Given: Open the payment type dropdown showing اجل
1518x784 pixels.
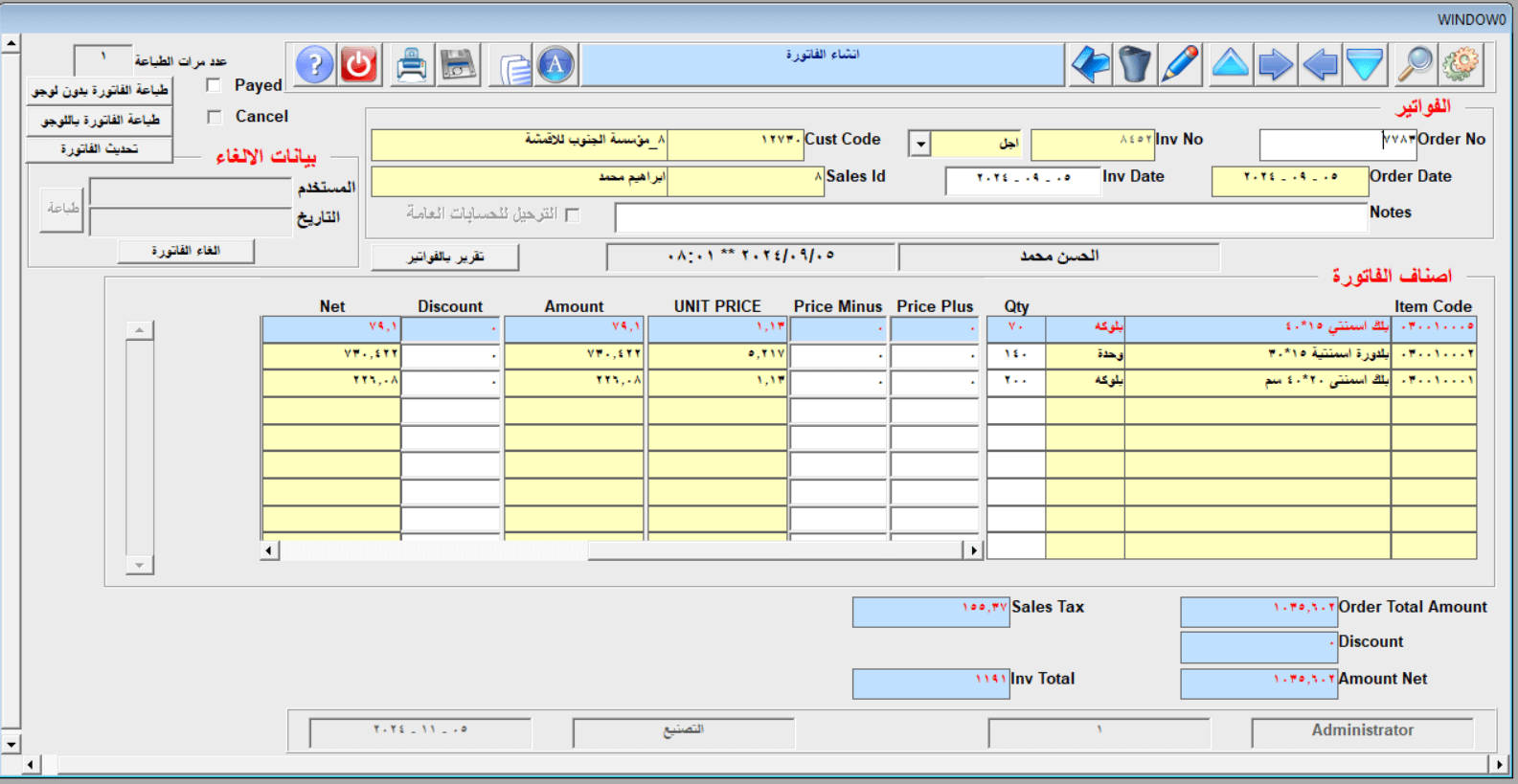Looking at the screenshot, I should 920,145.
